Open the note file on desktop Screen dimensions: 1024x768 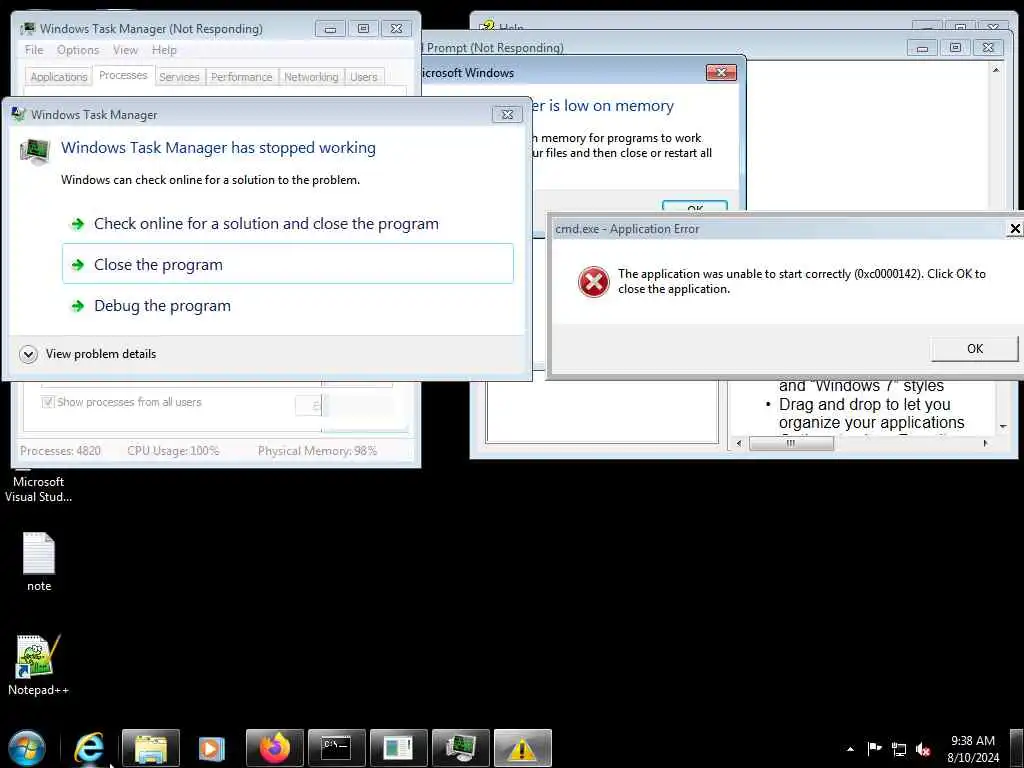[x=39, y=562]
